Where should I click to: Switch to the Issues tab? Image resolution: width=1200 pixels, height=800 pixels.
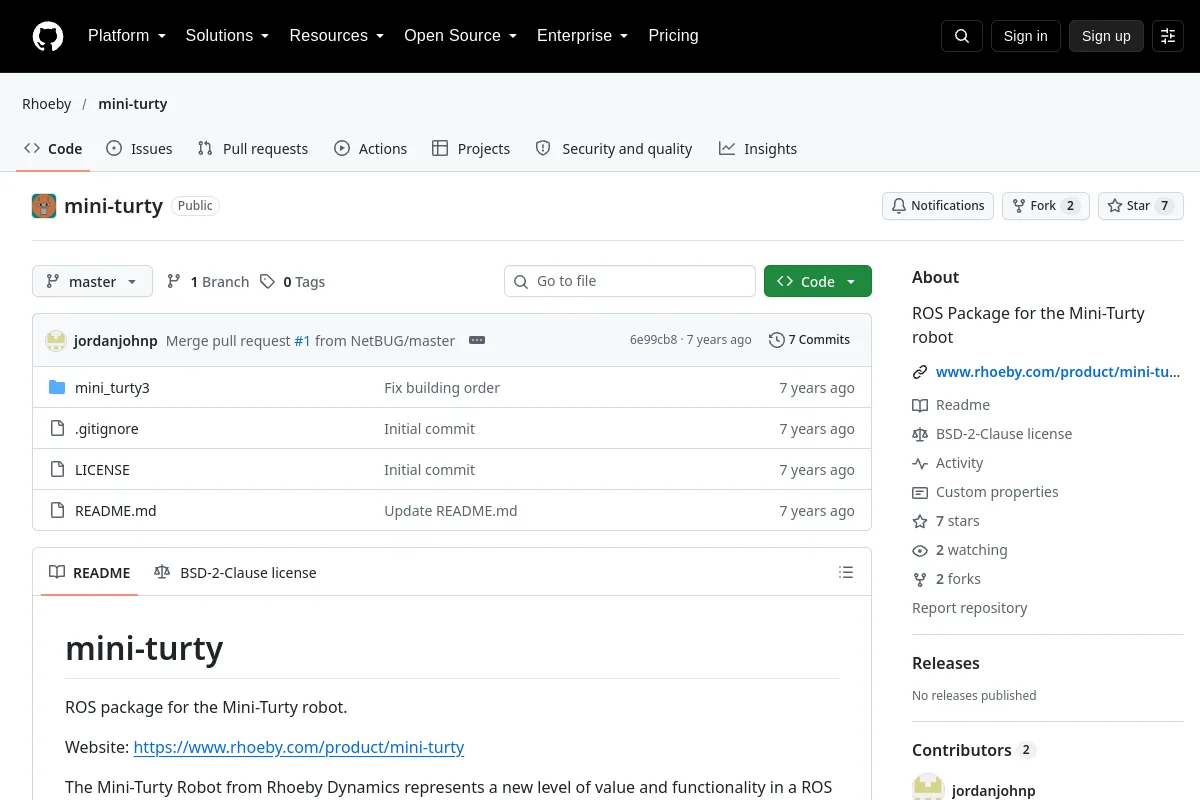click(x=139, y=149)
